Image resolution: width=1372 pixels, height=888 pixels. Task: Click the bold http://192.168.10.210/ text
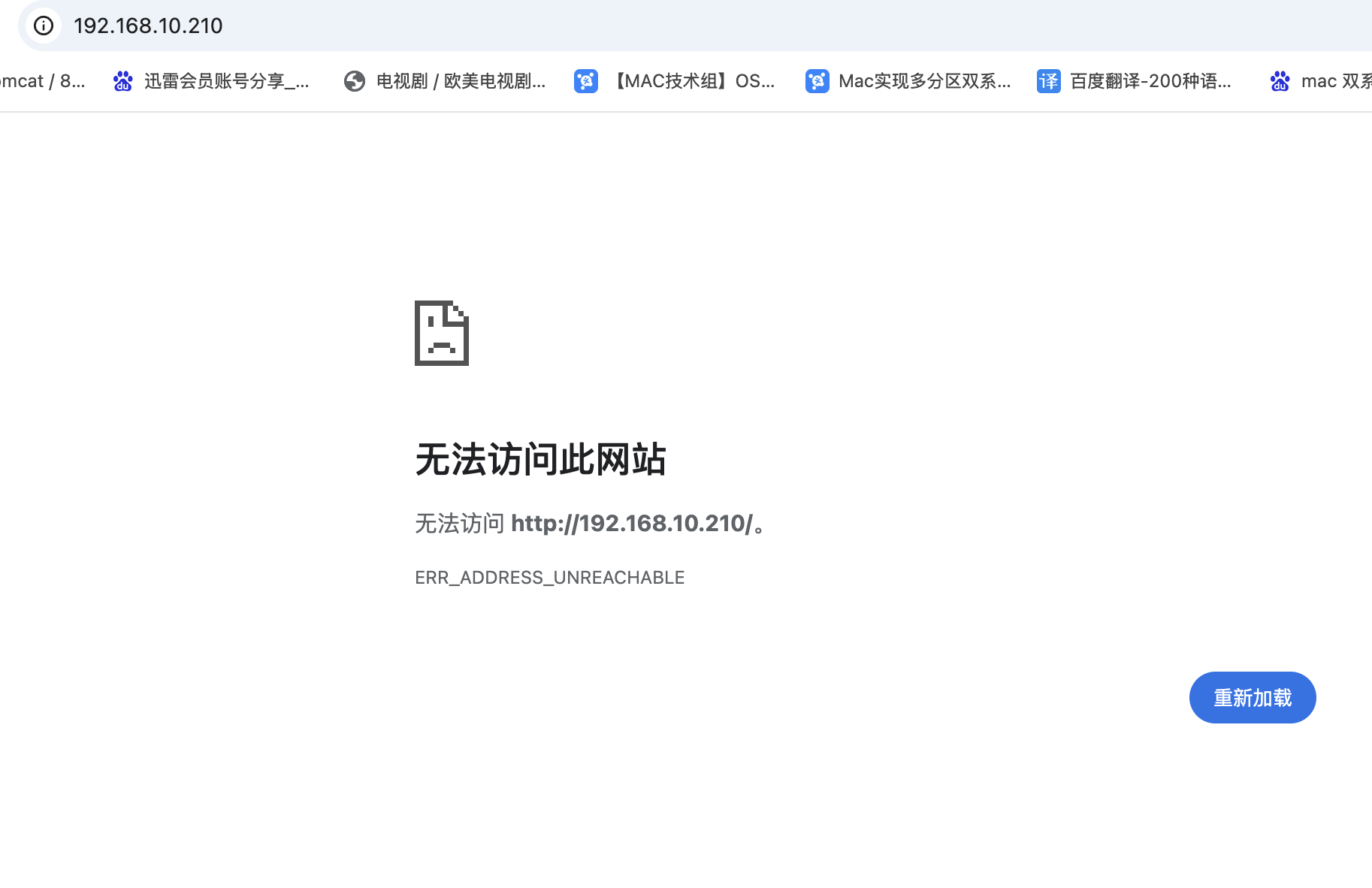tap(632, 523)
